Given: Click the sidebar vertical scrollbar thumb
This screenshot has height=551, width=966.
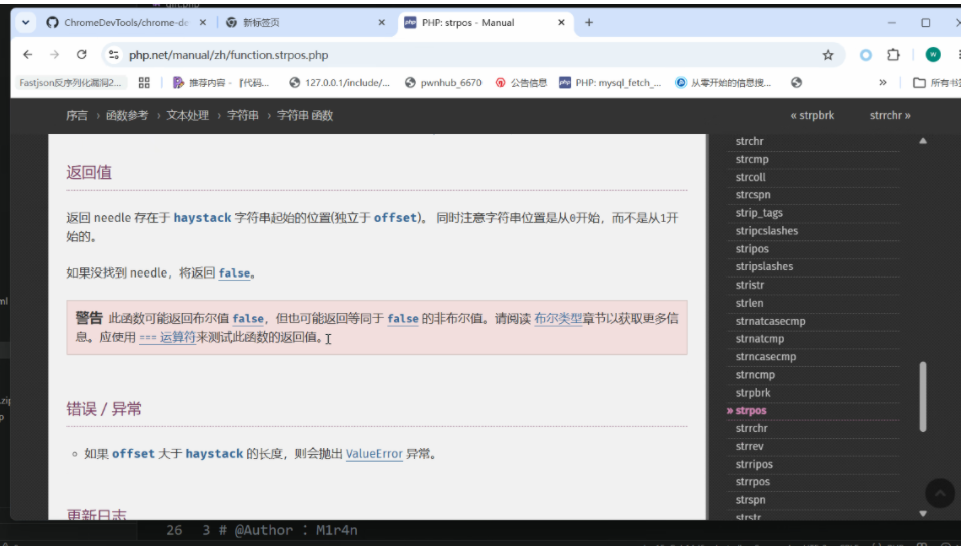Looking at the screenshot, I should 923,396.
